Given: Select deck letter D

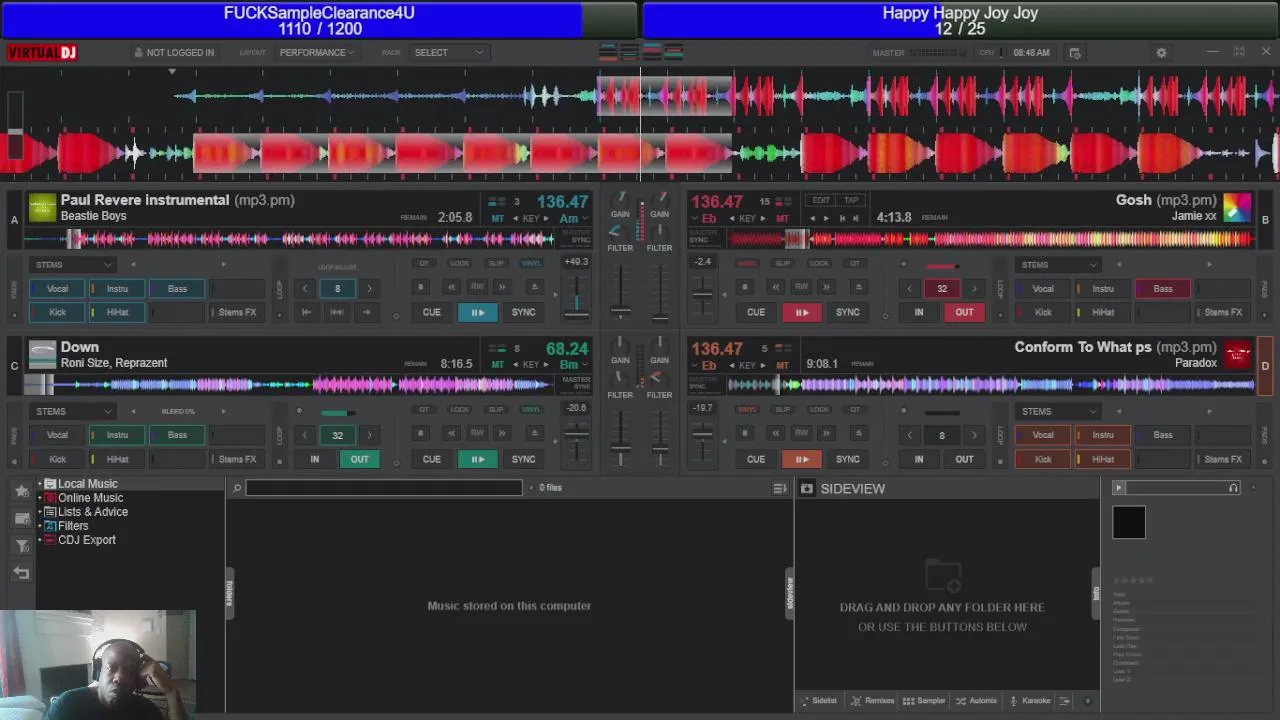Looking at the screenshot, I should click(x=1265, y=366).
